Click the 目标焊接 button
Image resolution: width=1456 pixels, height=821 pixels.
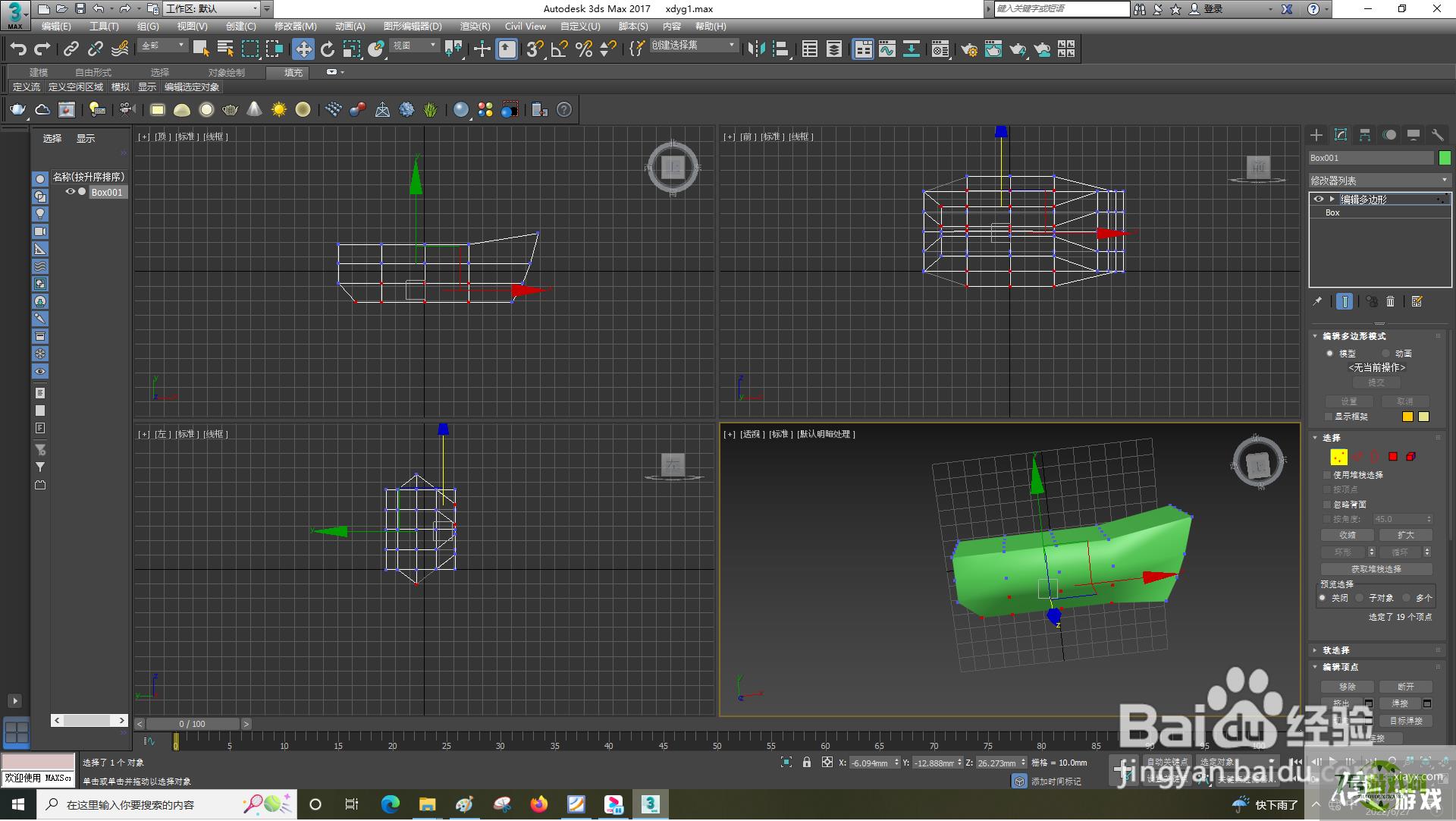(x=1405, y=721)
